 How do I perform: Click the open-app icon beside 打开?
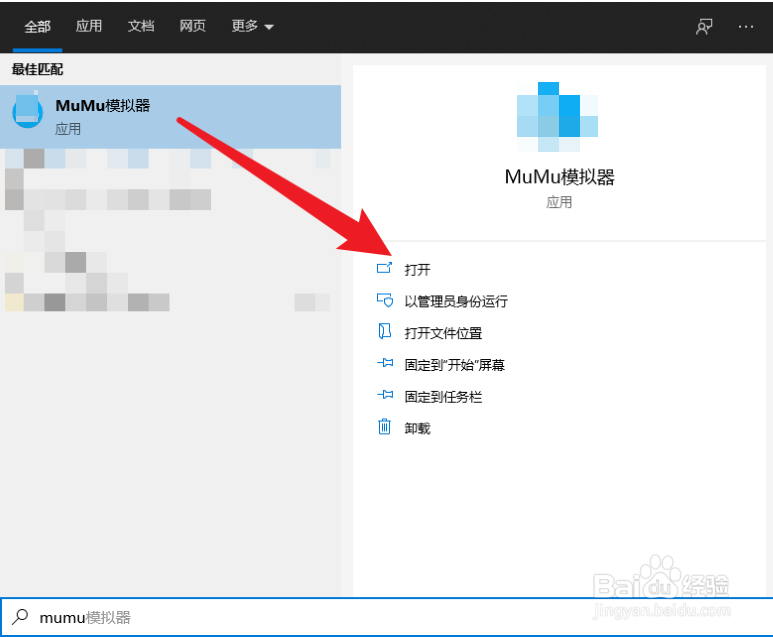pyautogui.click(x=385, y=268)
